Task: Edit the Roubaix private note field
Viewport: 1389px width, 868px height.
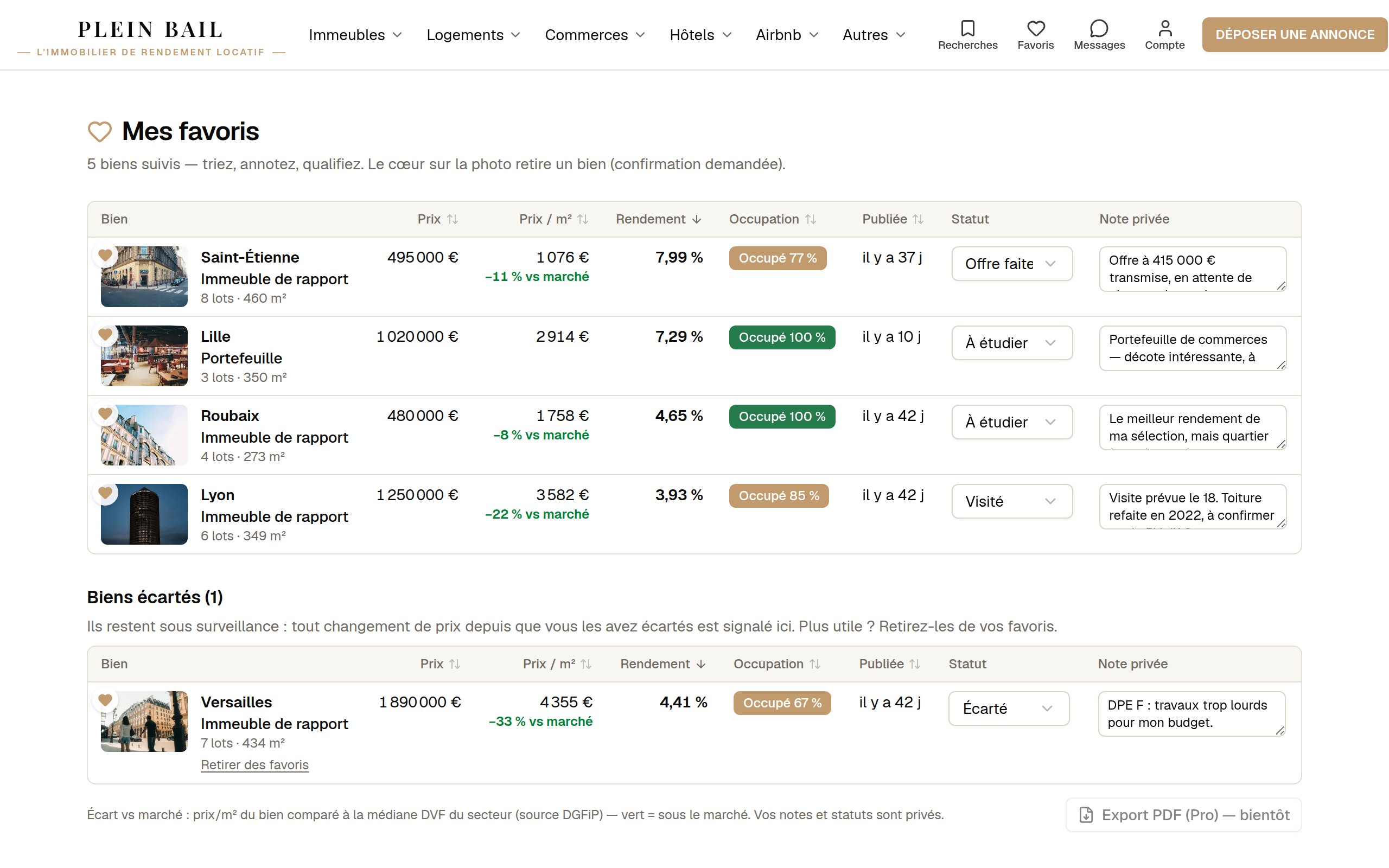Action: (1193, 427)
